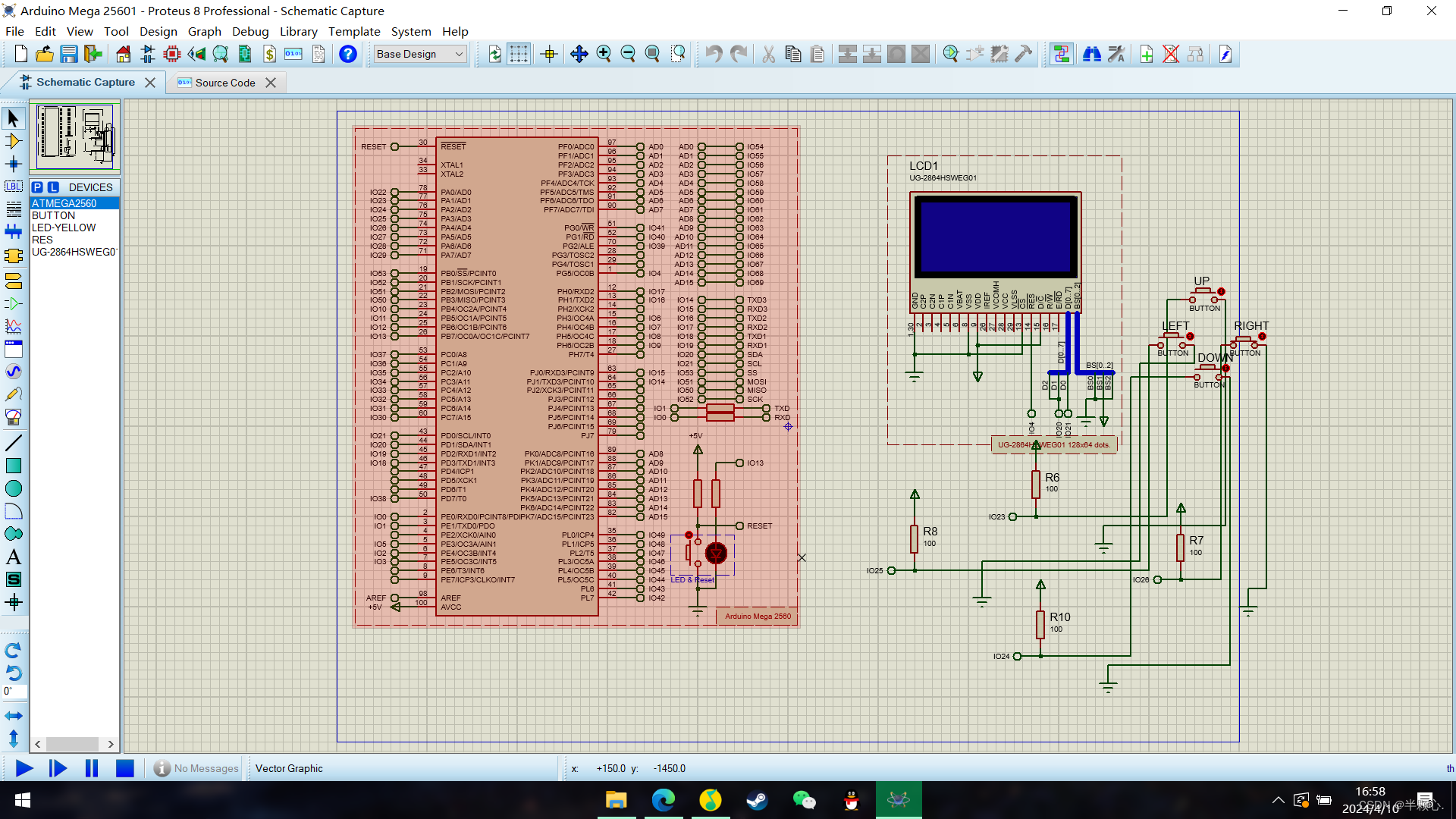Select the Voltage Probe tool
The image size is (1456, 819).
(14, 394)
